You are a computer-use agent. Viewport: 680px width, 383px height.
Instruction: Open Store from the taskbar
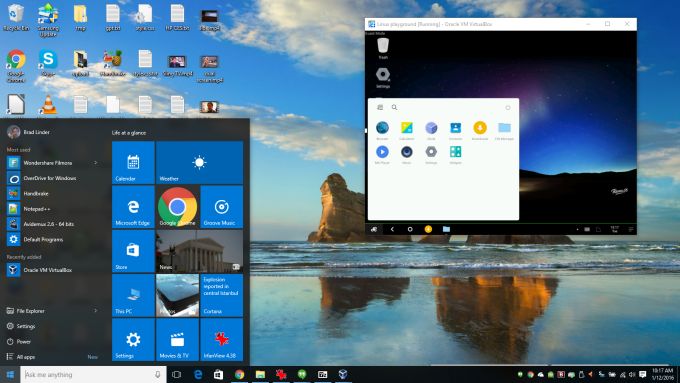click(x=219, y=374)
